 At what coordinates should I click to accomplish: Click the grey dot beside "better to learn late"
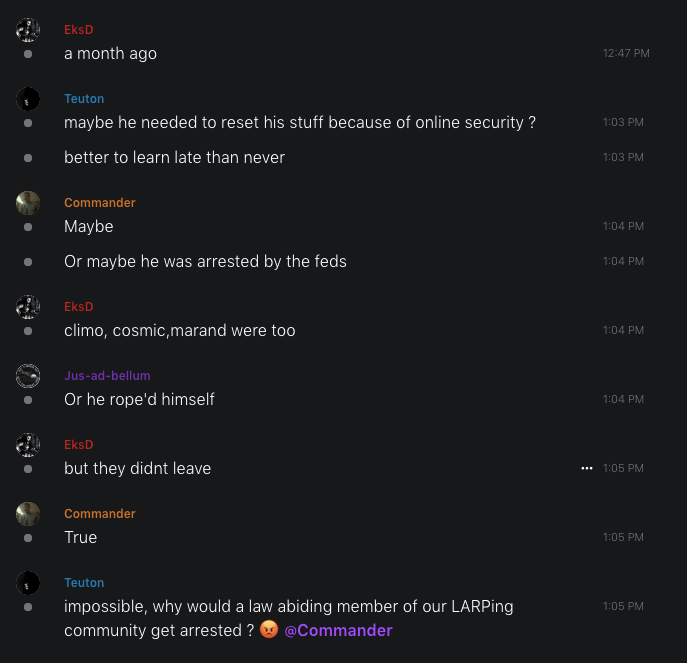coord(28,158)
